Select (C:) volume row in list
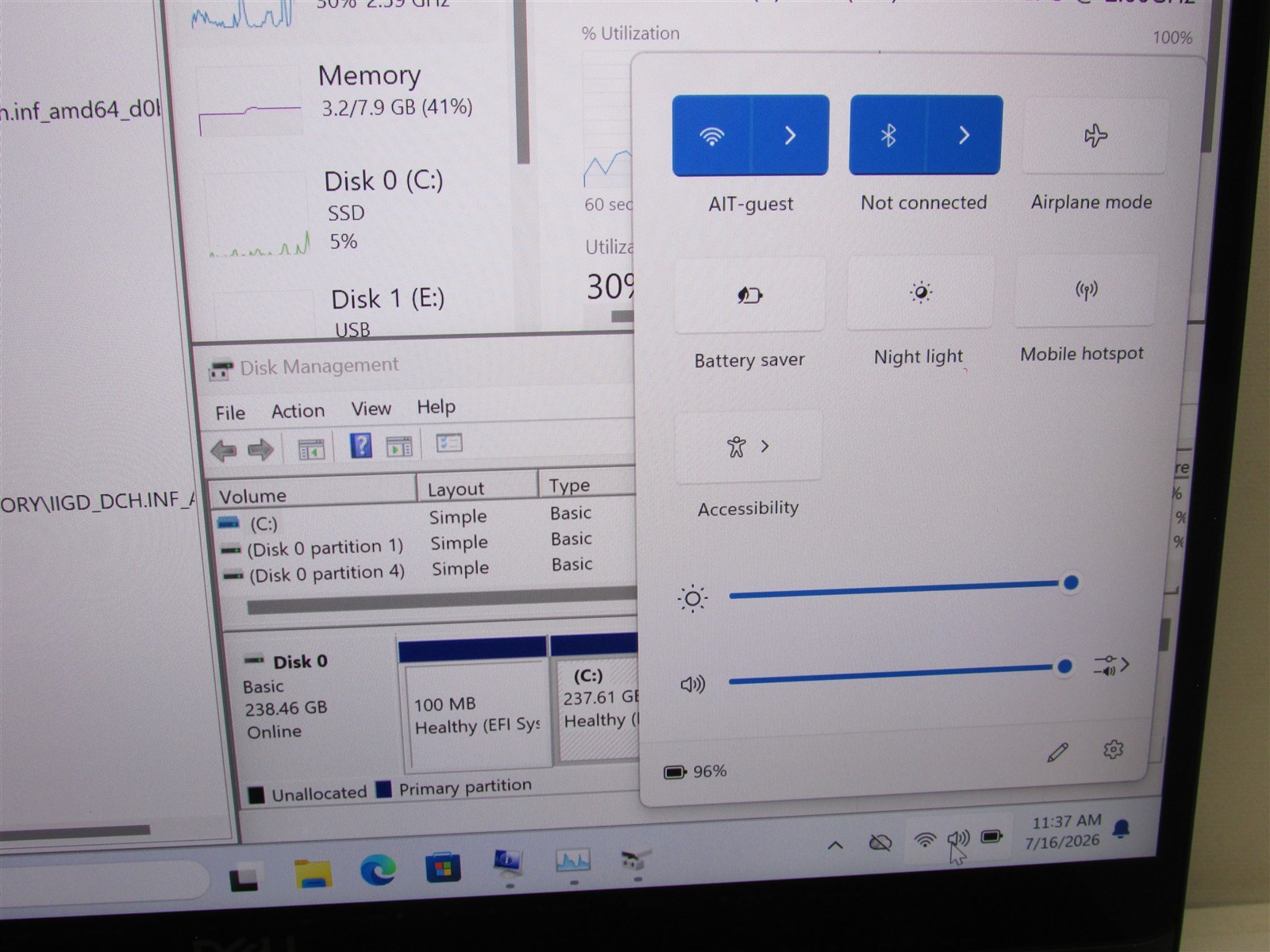Viewport: 1270px width, 952px height. pos(425,519)
